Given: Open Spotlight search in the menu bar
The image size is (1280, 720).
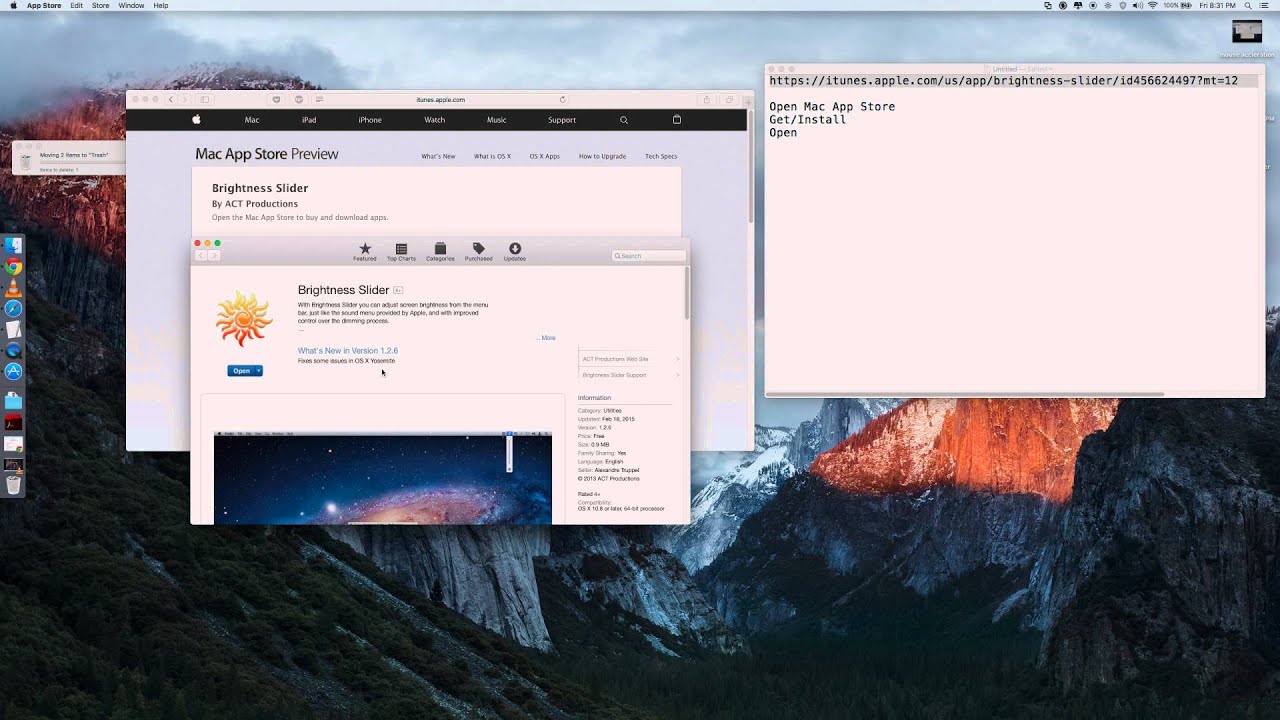Looking at the screenshot, I should point(1248,5).
